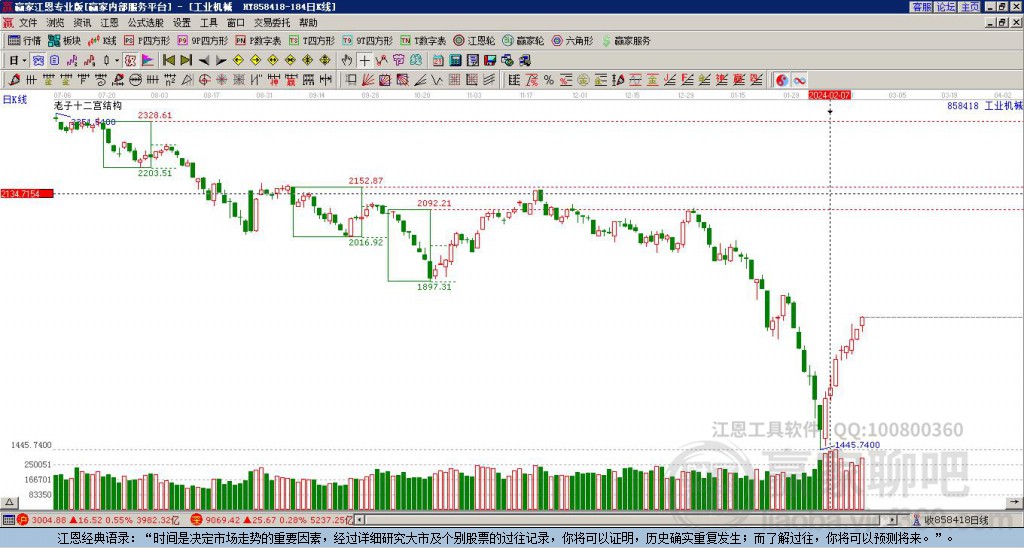Click the 2024-02-07 date marker
1024x548 pixels.
829,95
